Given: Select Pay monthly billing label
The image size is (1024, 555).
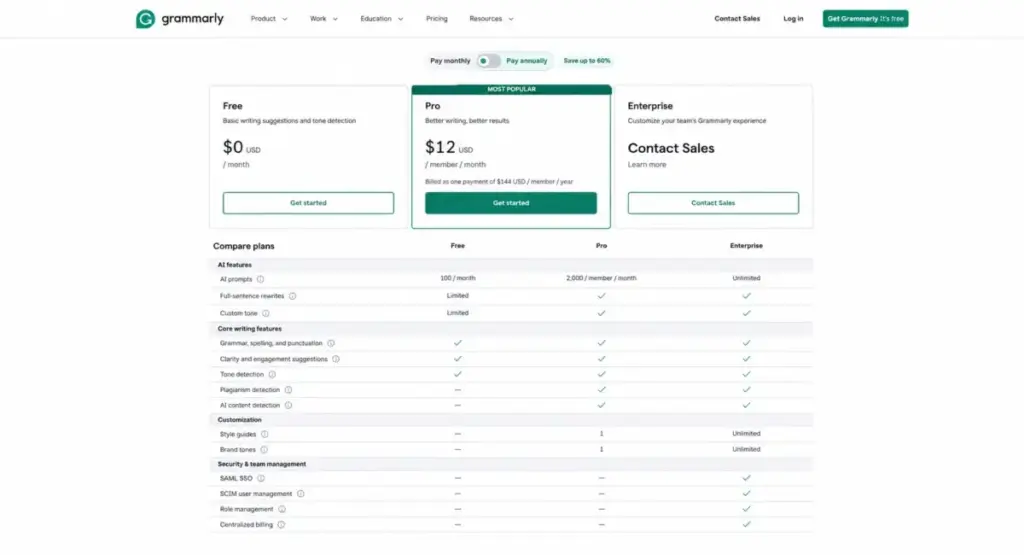Looking at the screenshot, I should click(x=450, y=61).
